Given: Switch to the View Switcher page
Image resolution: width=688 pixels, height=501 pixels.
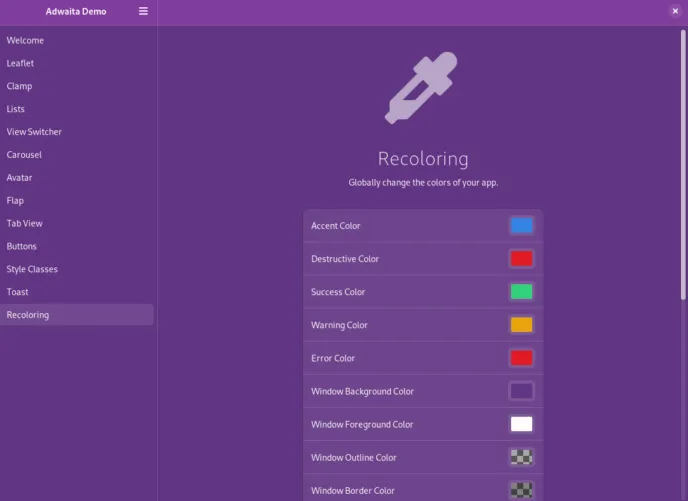Looking at the screenshot, I should (34, 132).
